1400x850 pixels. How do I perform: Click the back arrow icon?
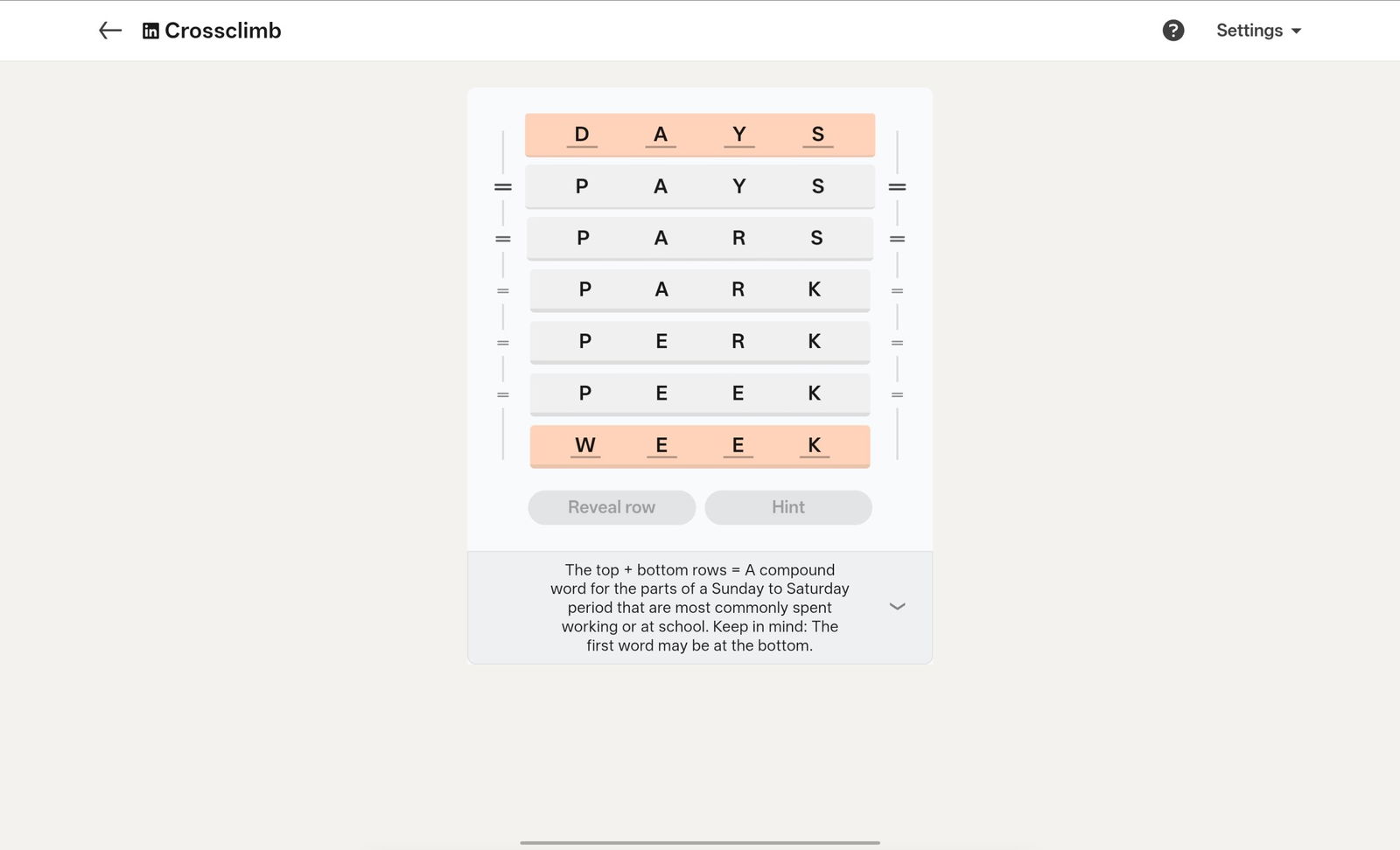[110, 31]
